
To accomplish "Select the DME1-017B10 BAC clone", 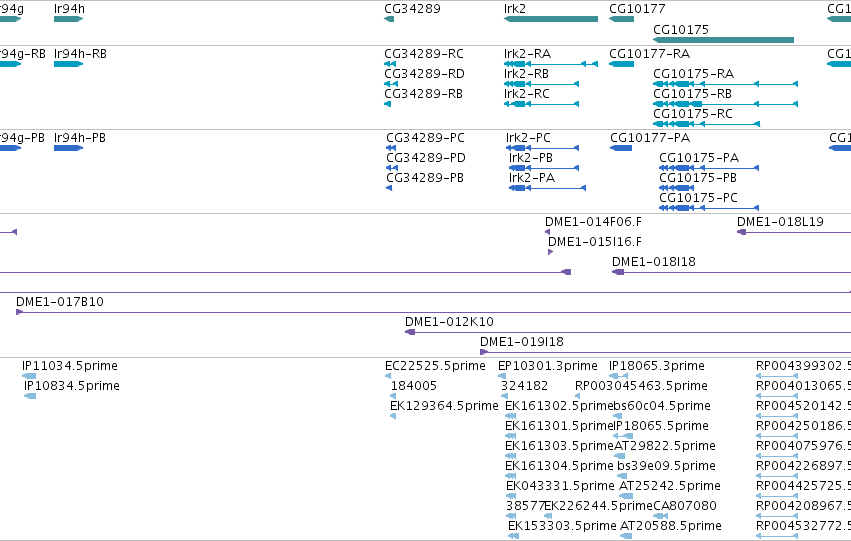I will 433,313.
